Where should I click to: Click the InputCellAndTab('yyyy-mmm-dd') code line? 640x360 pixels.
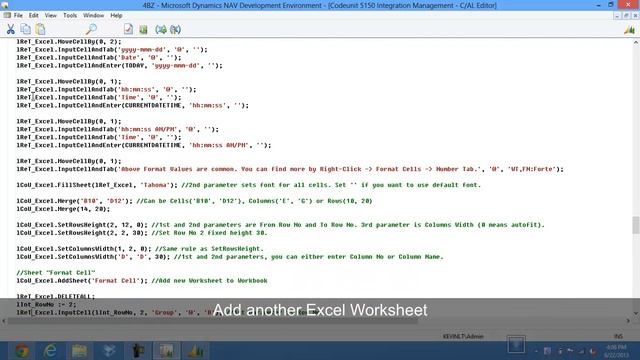[x=112, y=49]
